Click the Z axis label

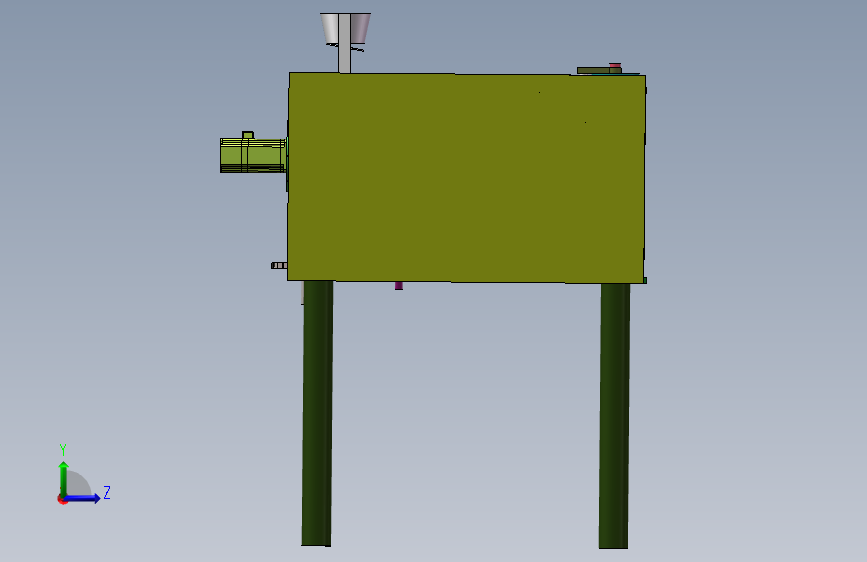[107, 492]
